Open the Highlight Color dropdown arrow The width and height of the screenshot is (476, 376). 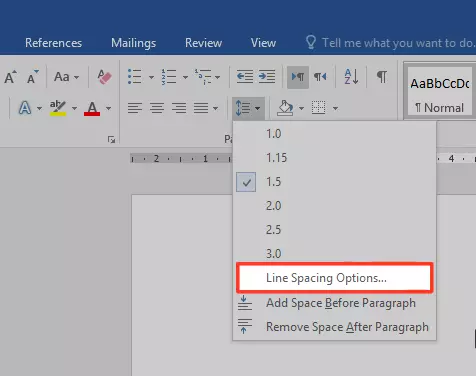pos(74,108)
